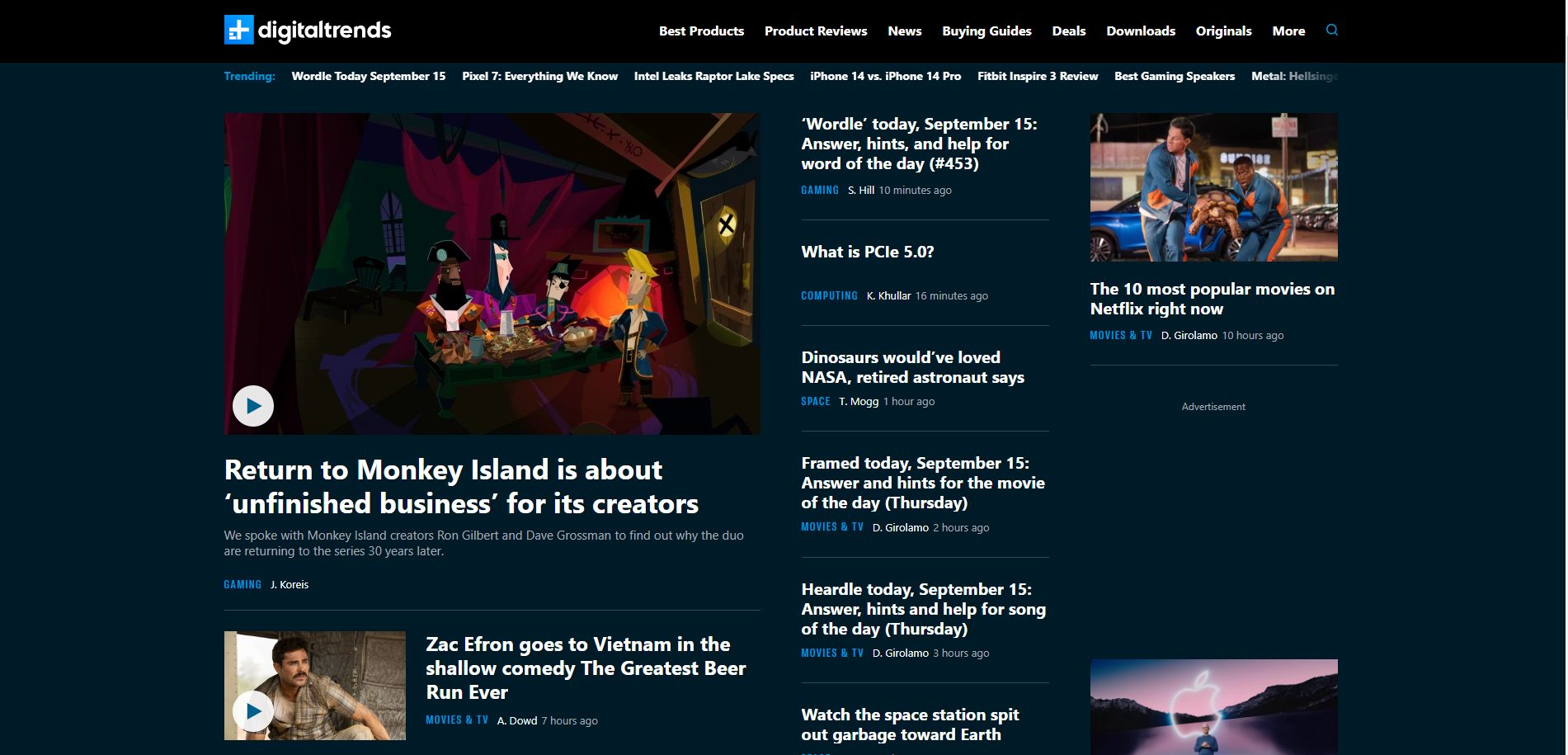Open the search magnifier icon

(1331, 30)
